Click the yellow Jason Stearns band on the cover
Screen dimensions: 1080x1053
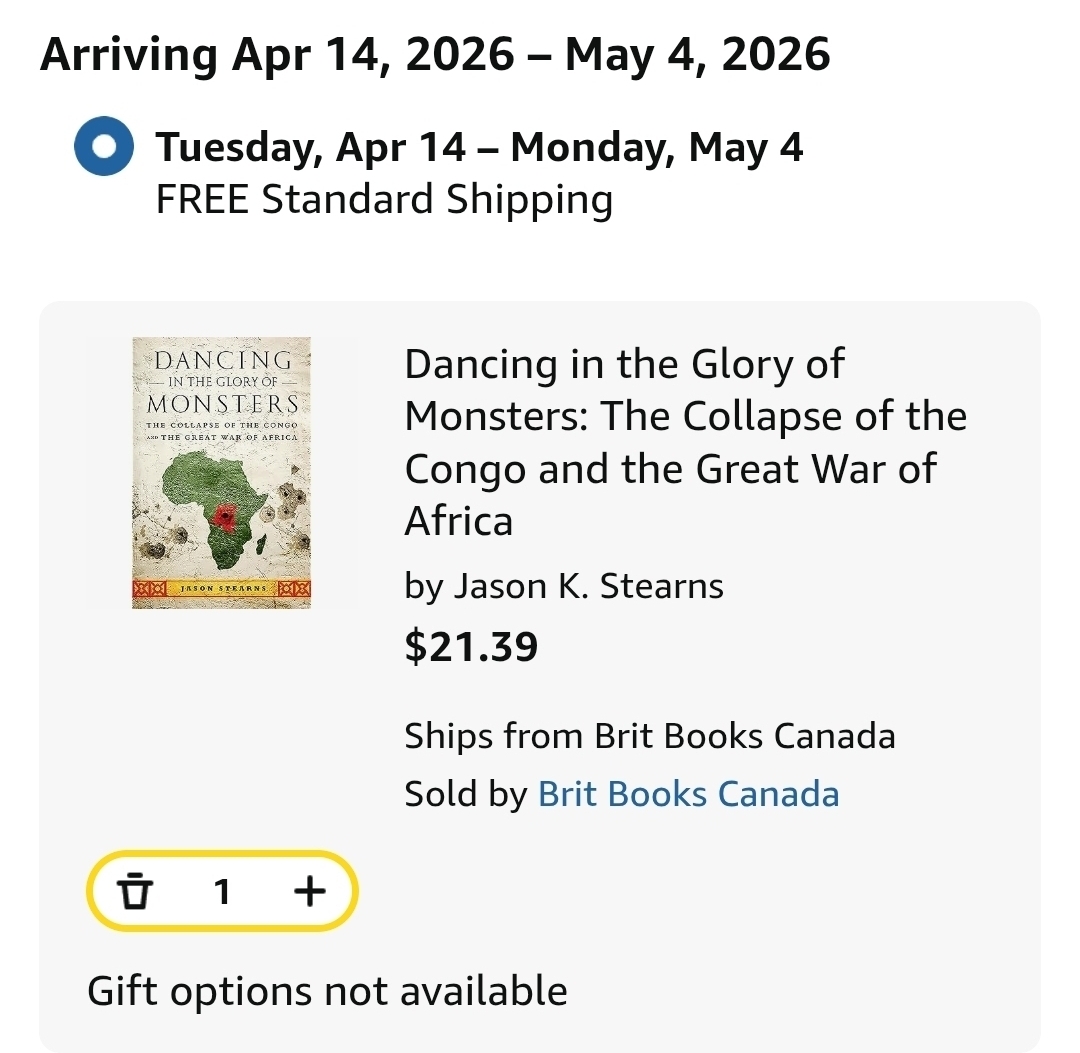[x=222, y=589]
